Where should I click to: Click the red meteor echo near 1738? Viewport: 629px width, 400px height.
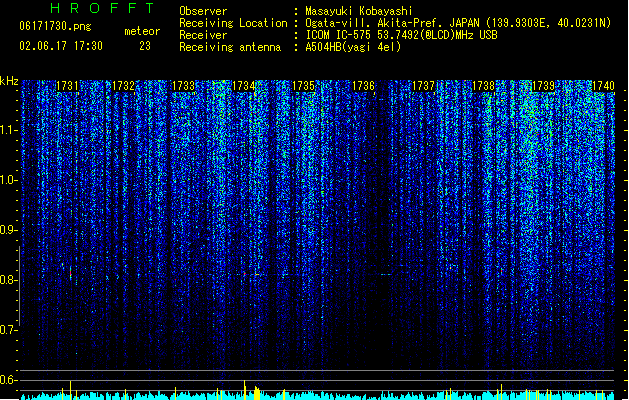tap(501, 271)
